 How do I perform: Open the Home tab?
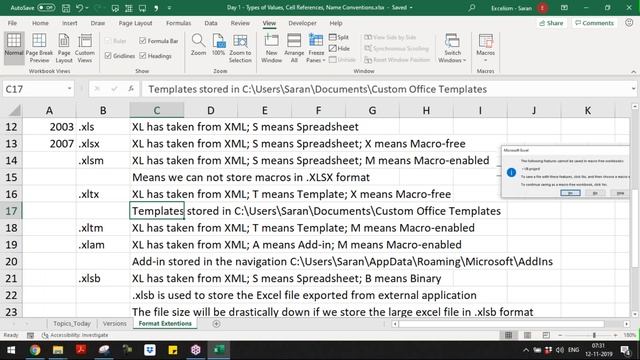[x=40, y=23]
